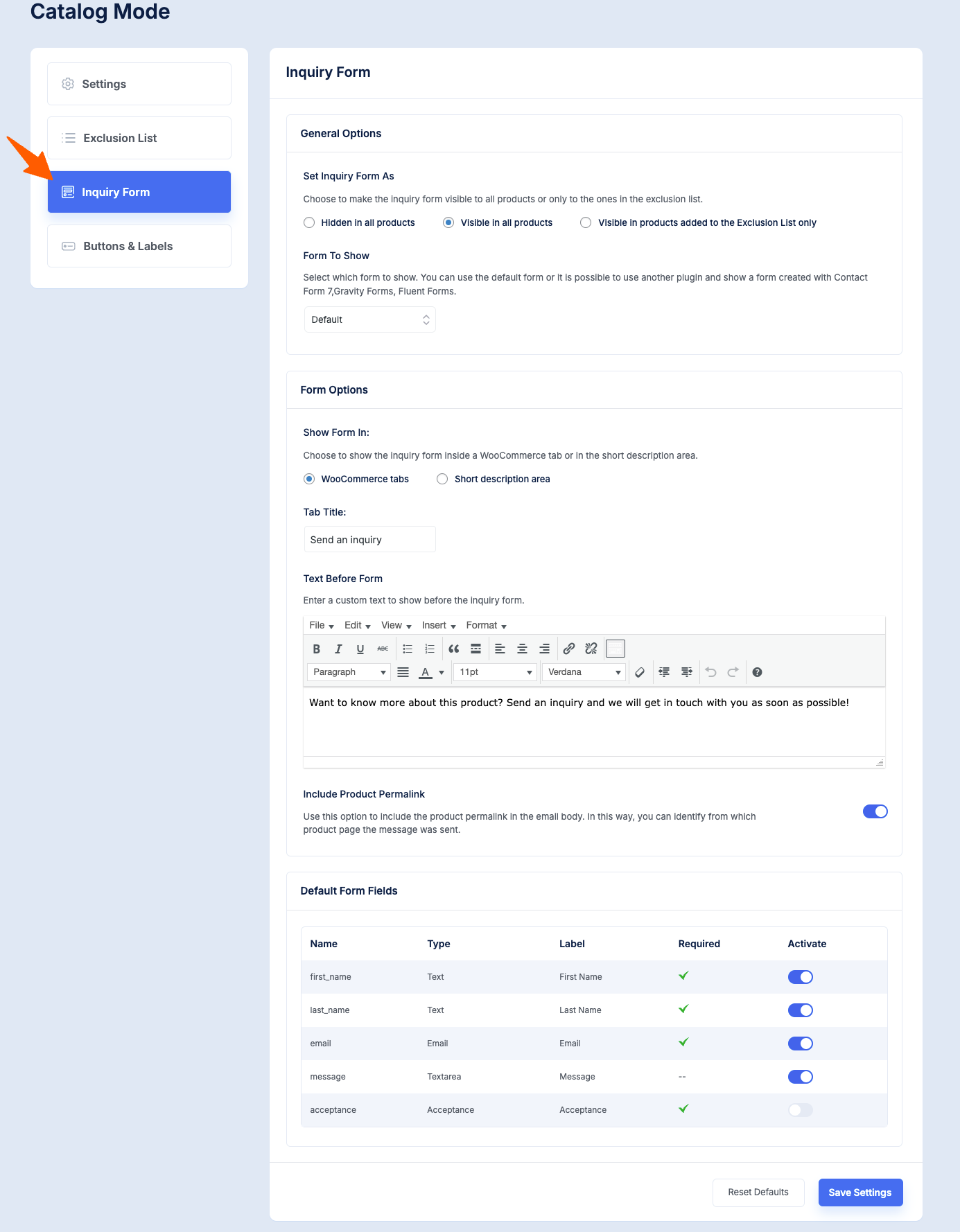Viewport: 960px width, 1232px height.
Task: Apply italic formatting in editor toolbar
Action: point(338,649)
